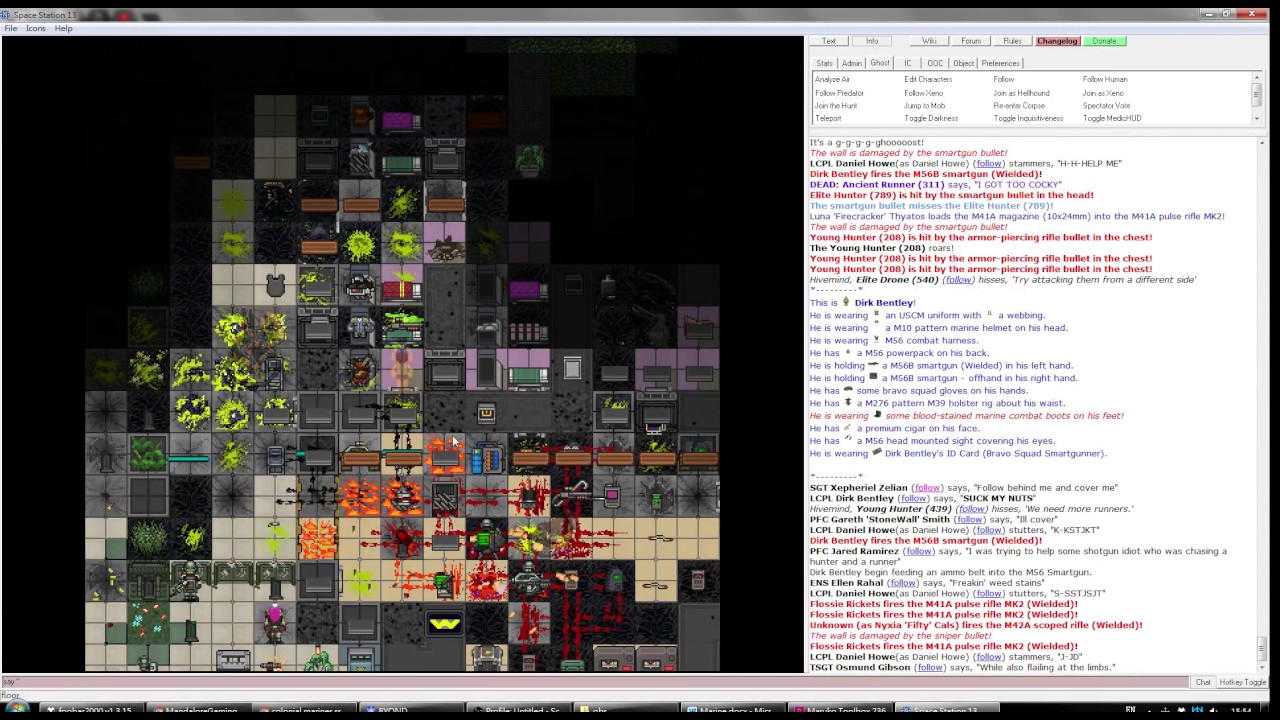The width and height of the screenshot is (1280, 720).
Task: Click the yellow W warning sign tile
Action: (x=445, y=624)
